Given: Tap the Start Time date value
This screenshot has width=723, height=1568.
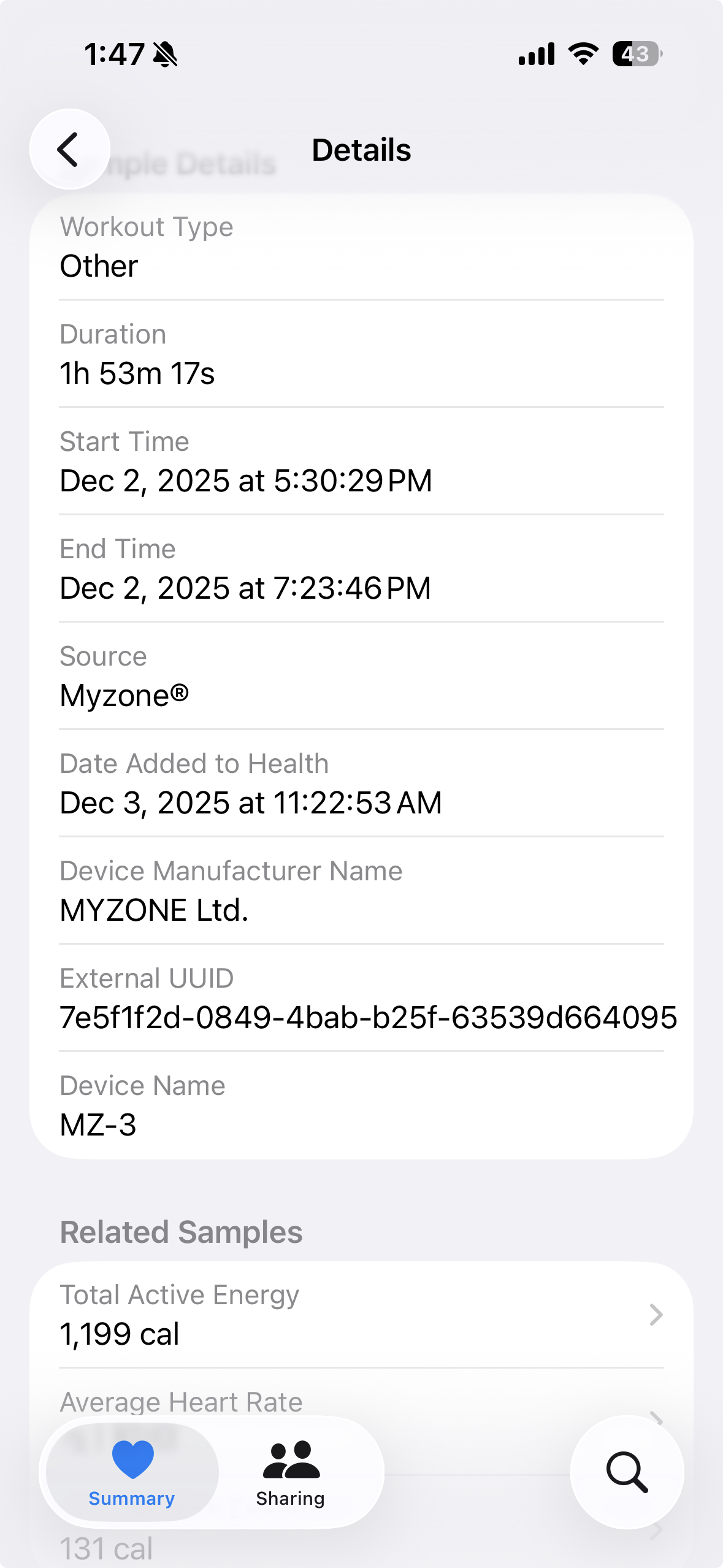Looking at the screenshot, I should 246,480.
